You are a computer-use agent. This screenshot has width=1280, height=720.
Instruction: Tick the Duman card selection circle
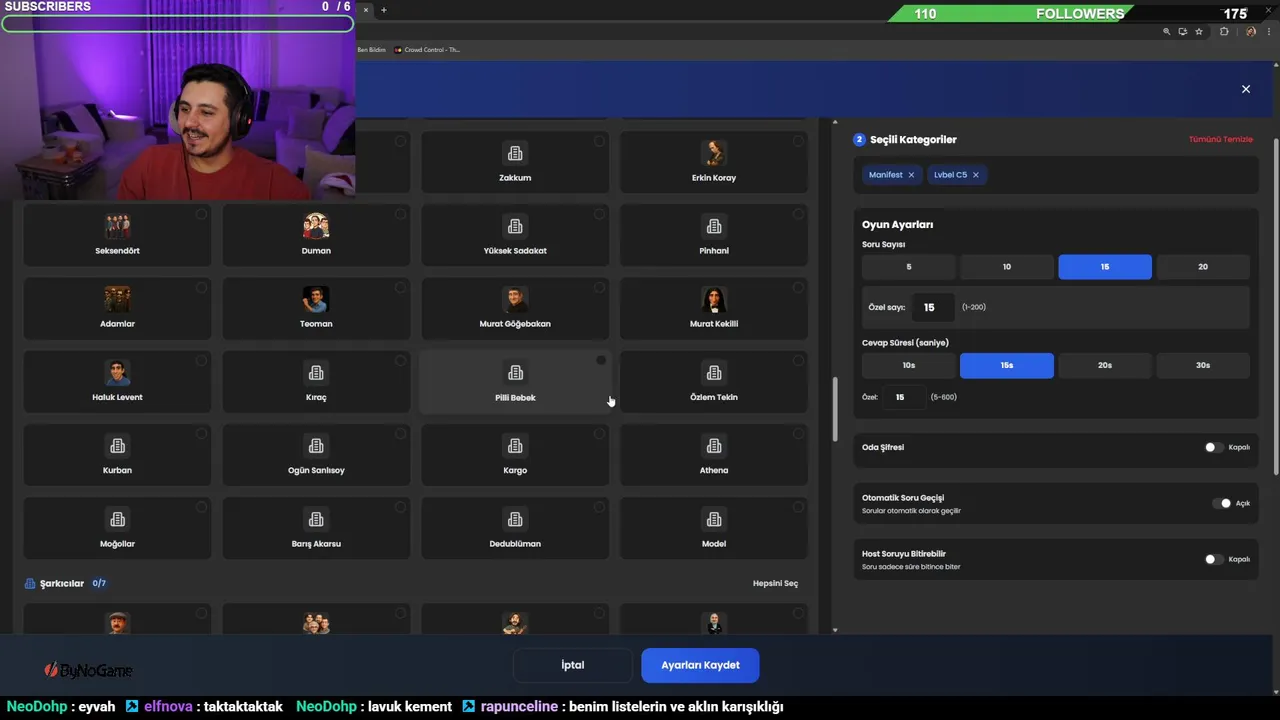pyautogui.click(x=400, y=214)
